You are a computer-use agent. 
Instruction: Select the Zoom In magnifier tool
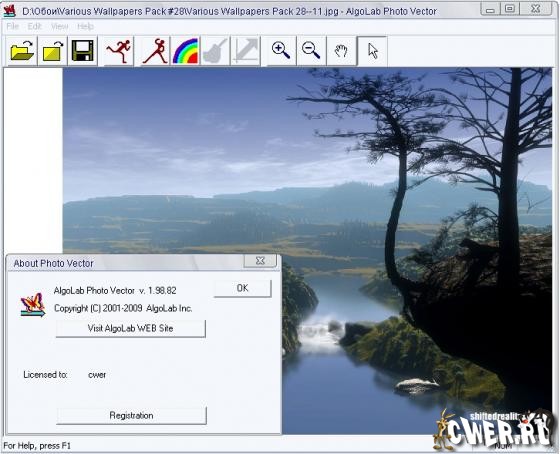pos(281,51)
